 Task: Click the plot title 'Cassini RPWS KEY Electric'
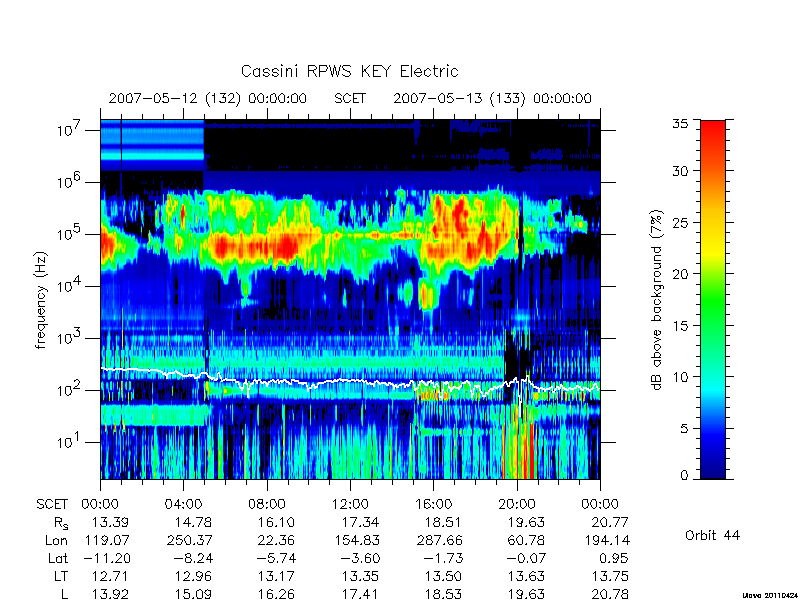tap(349, 71)
